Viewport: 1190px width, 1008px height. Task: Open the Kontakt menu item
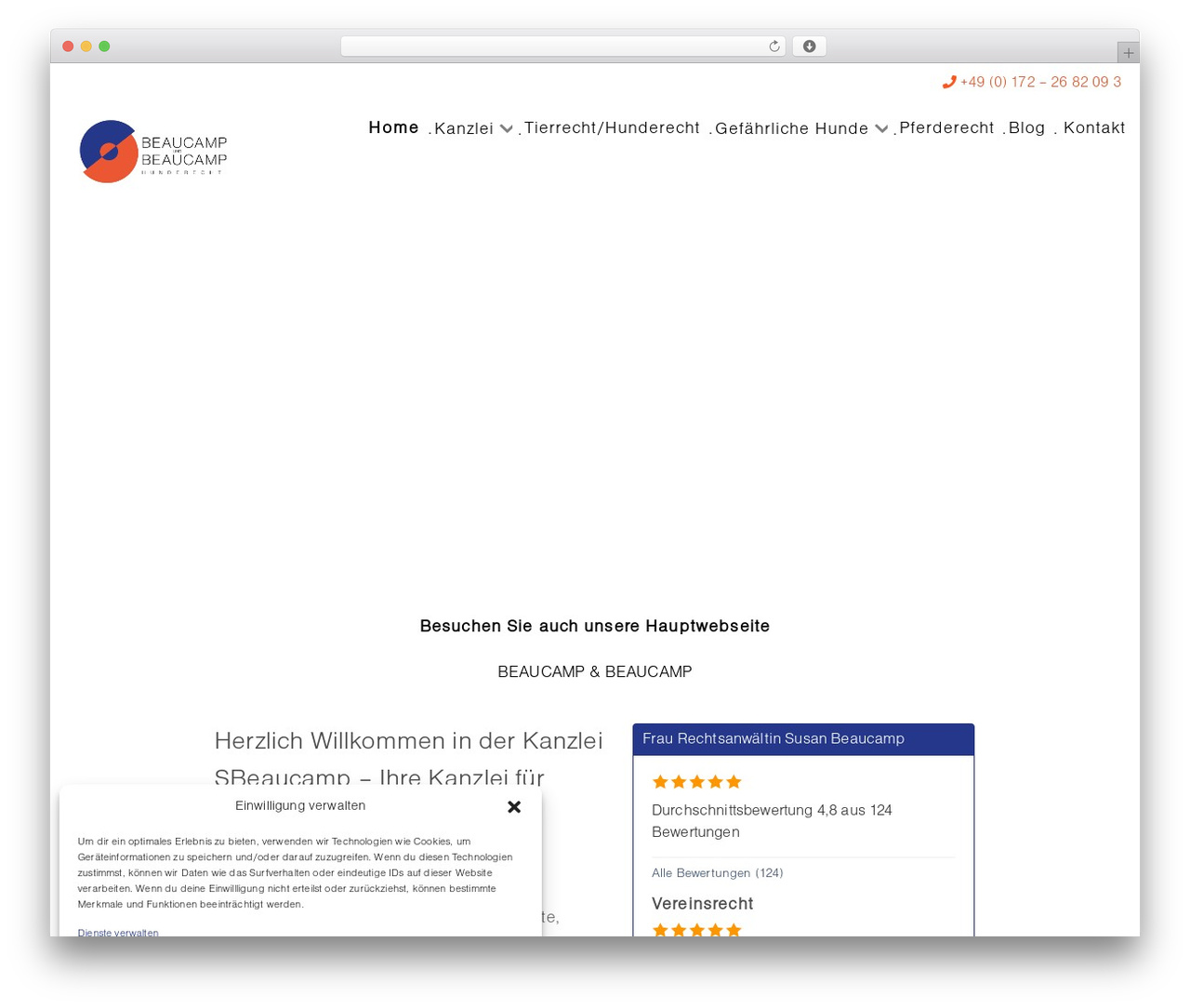(x=1094, y=127)
